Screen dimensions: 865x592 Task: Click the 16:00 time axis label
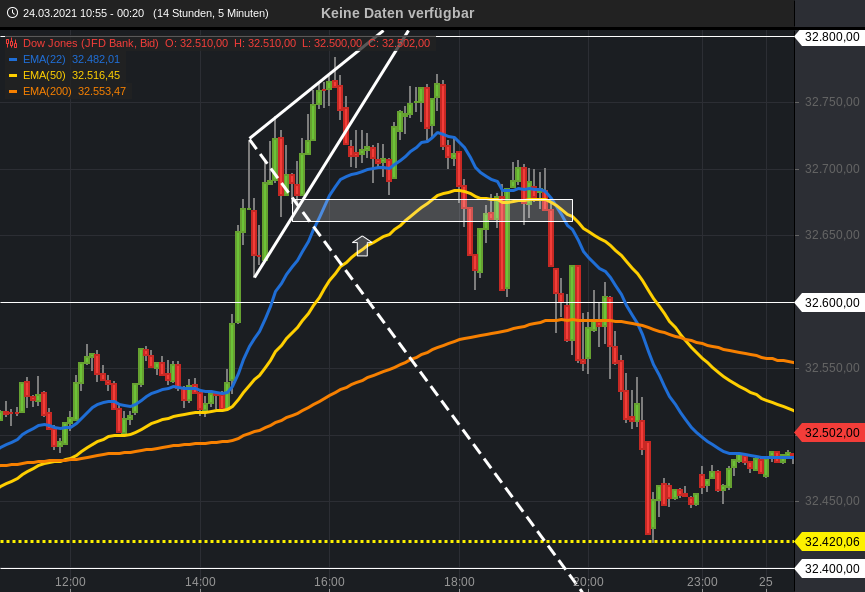point(329,582)
